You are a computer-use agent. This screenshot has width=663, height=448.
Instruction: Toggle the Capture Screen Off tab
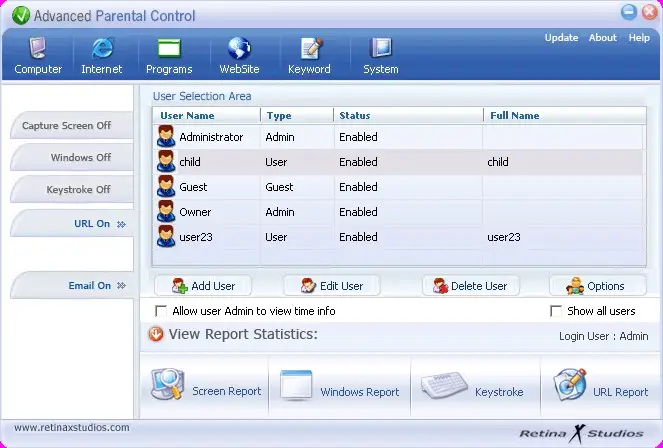(x=71, y=126)
